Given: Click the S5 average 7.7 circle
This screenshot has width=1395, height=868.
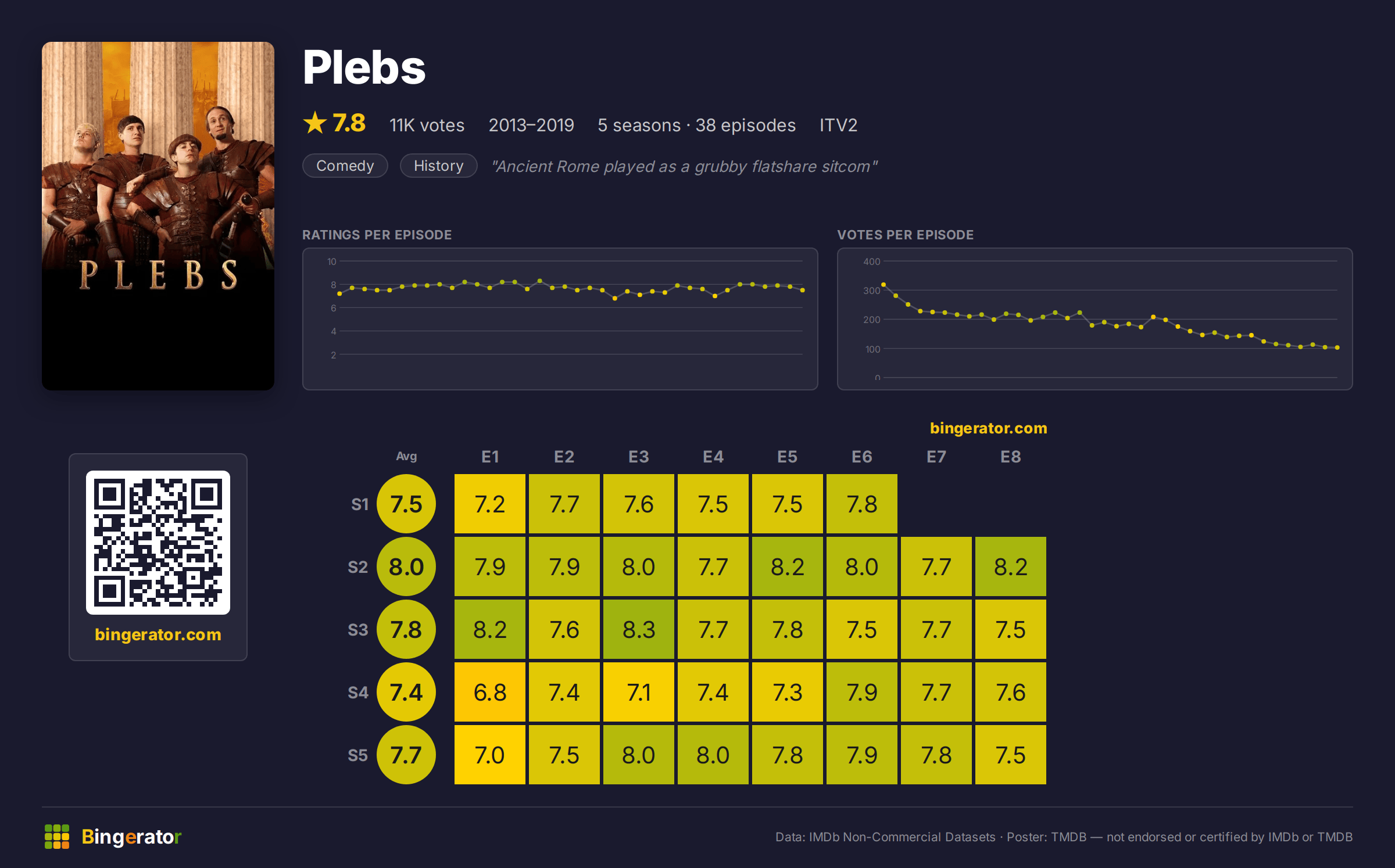Looking at the screenshot, I should pyautogui.click(x=406, y=755).
